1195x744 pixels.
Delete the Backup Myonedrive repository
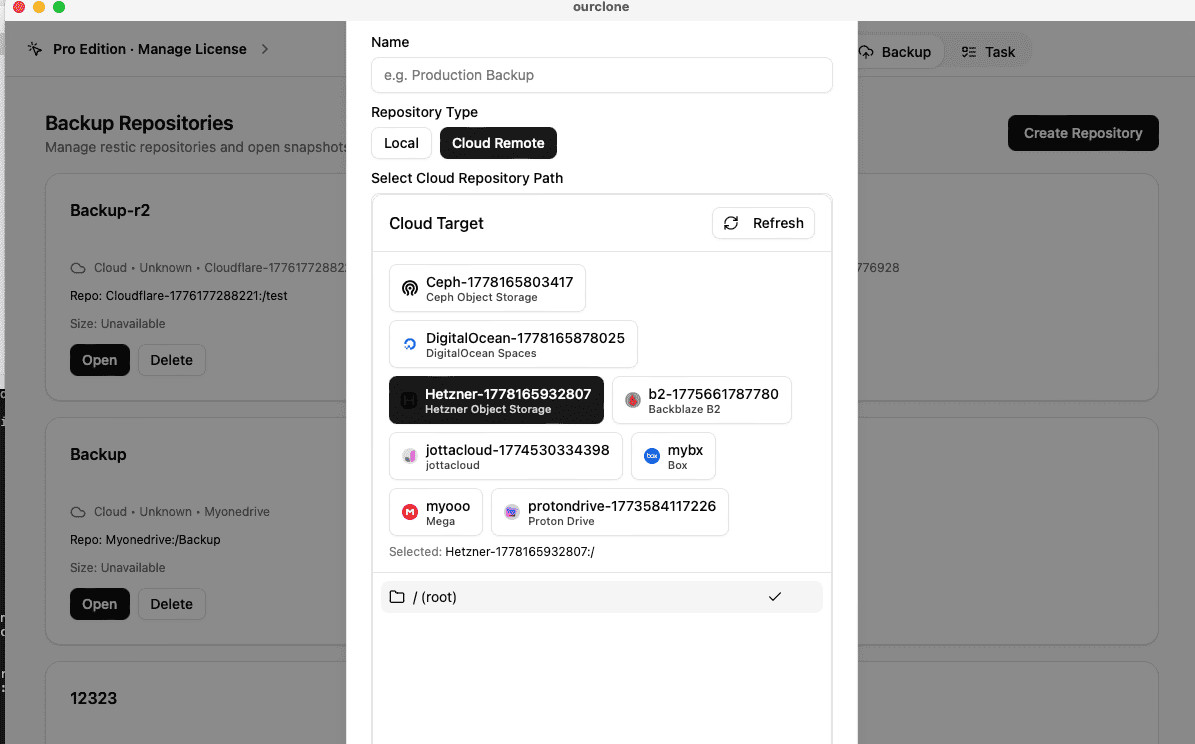[x=171, y=604]
